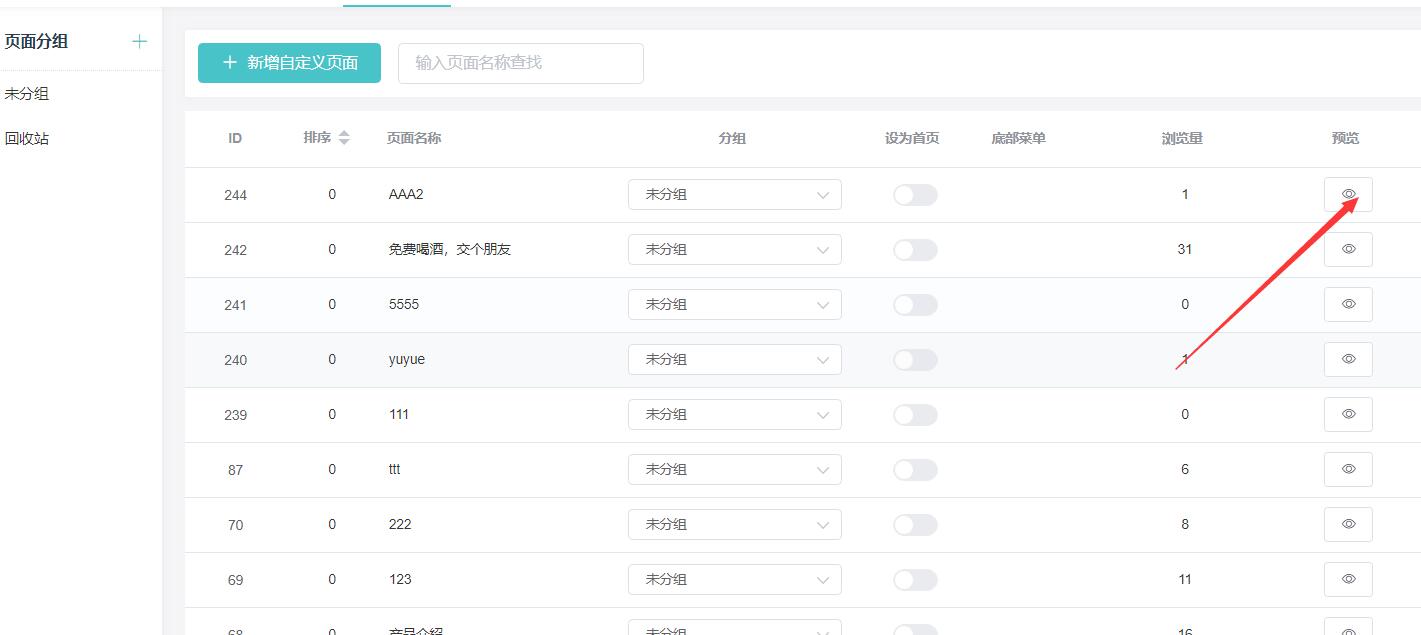Viewport: 1421px width, 635px height.
Task: Toggle homepage switch for page 123
Action: [915, 580]
